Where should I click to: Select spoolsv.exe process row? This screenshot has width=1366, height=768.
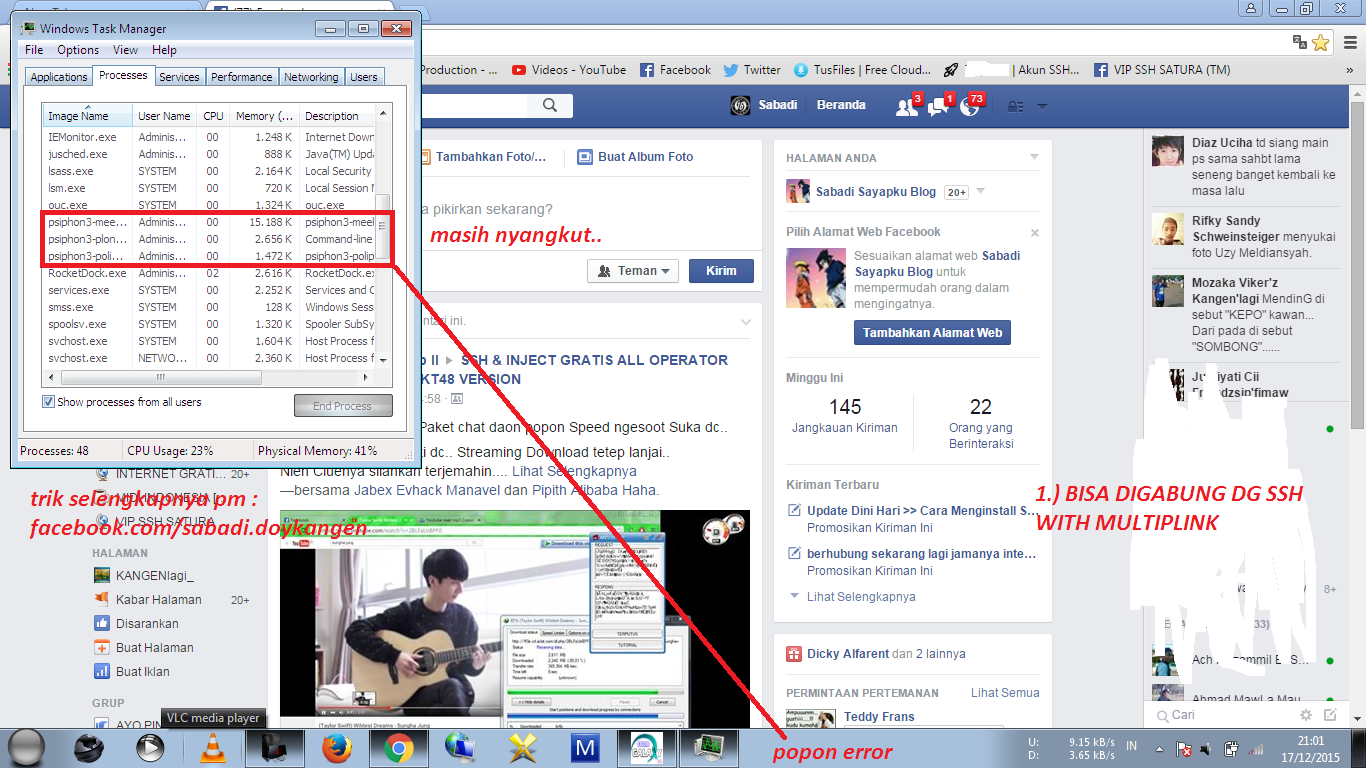pyautogui.click(x=207, y=324)
